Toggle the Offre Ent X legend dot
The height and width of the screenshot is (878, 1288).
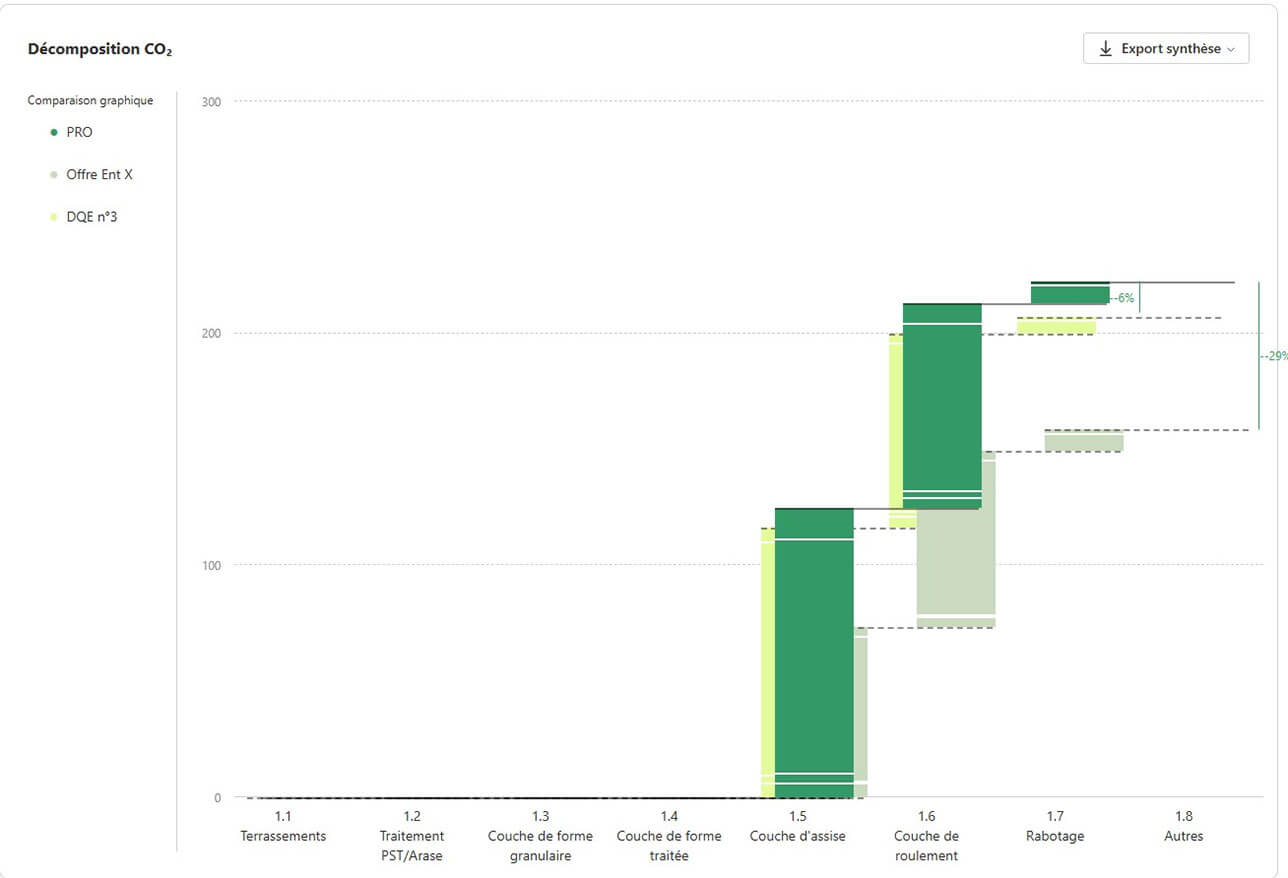pos(53,175)
